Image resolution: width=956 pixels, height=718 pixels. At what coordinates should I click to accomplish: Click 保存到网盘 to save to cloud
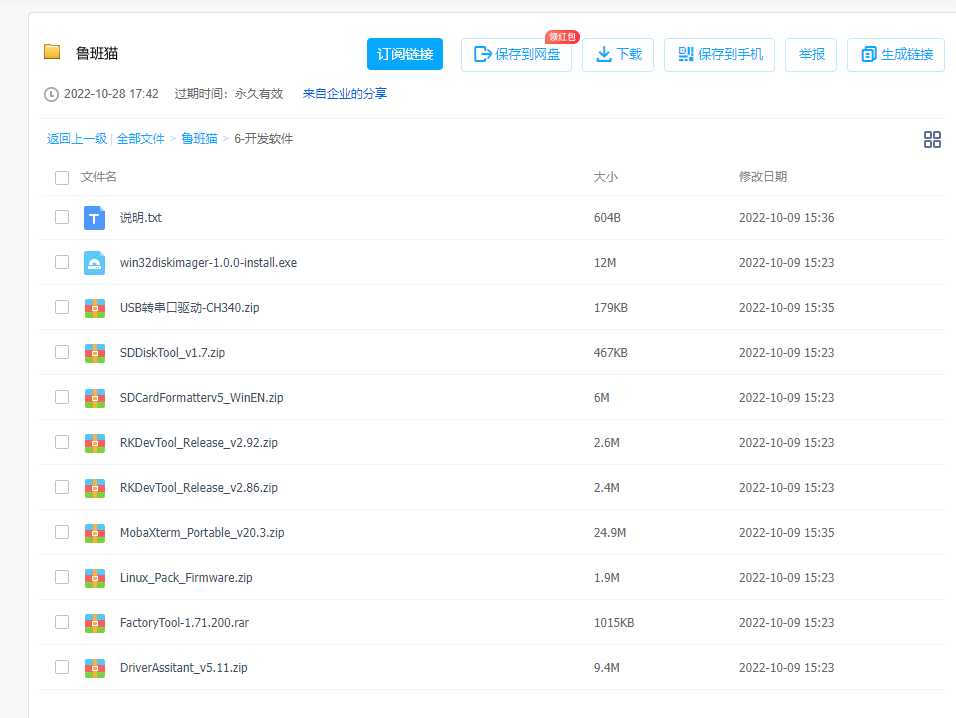click(516, 55)
